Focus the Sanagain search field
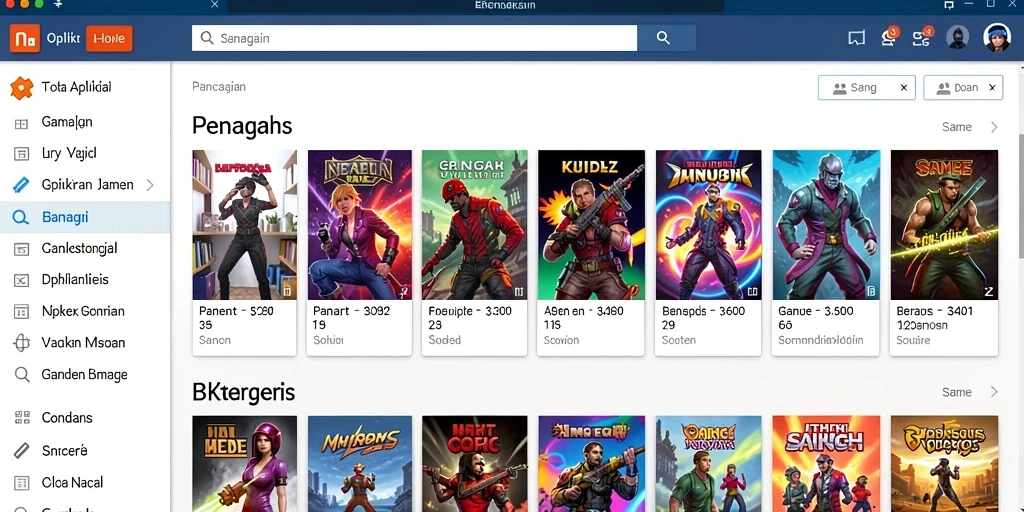 pos(414,38)
